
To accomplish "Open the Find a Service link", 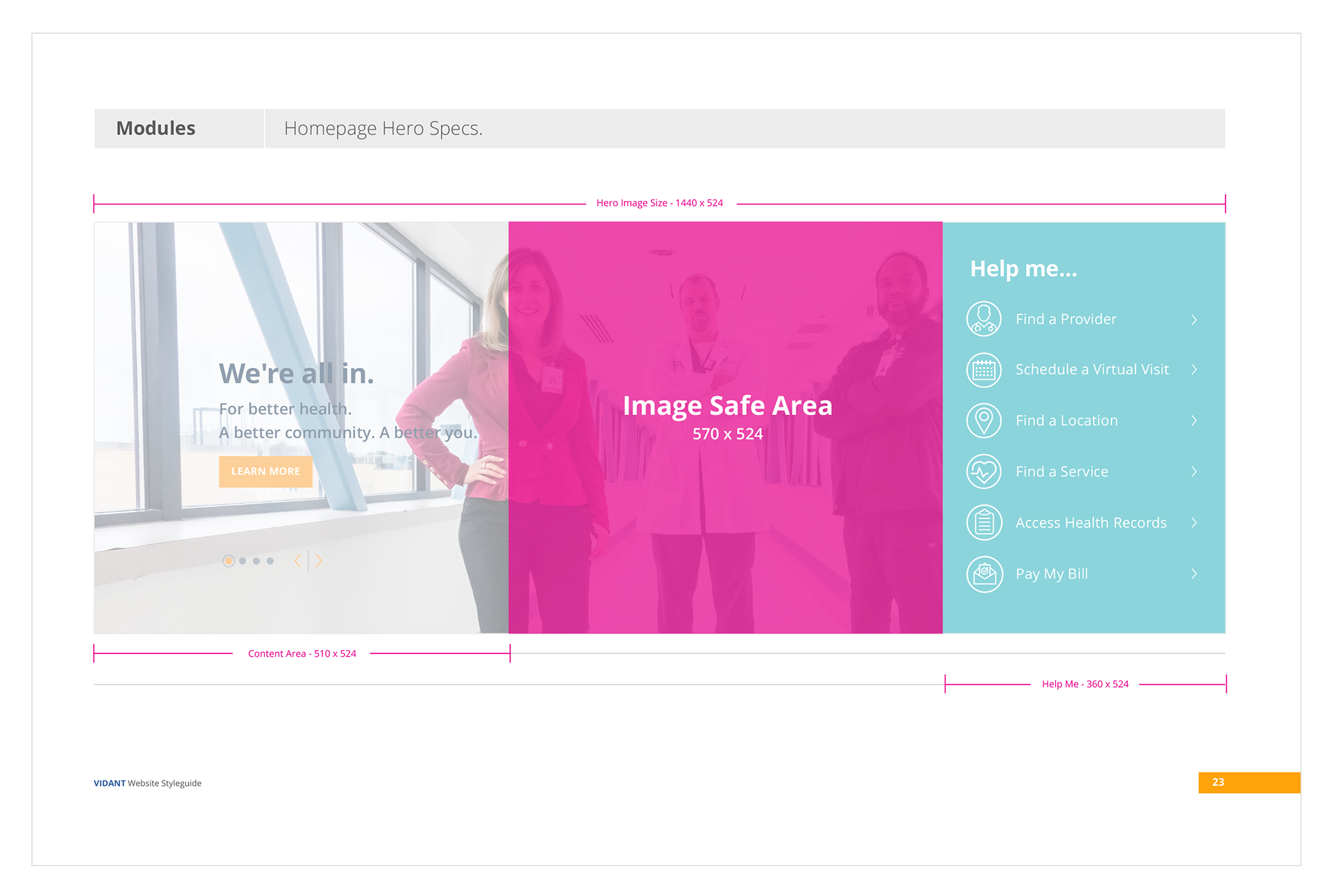I will click(x=1062, y=472).
